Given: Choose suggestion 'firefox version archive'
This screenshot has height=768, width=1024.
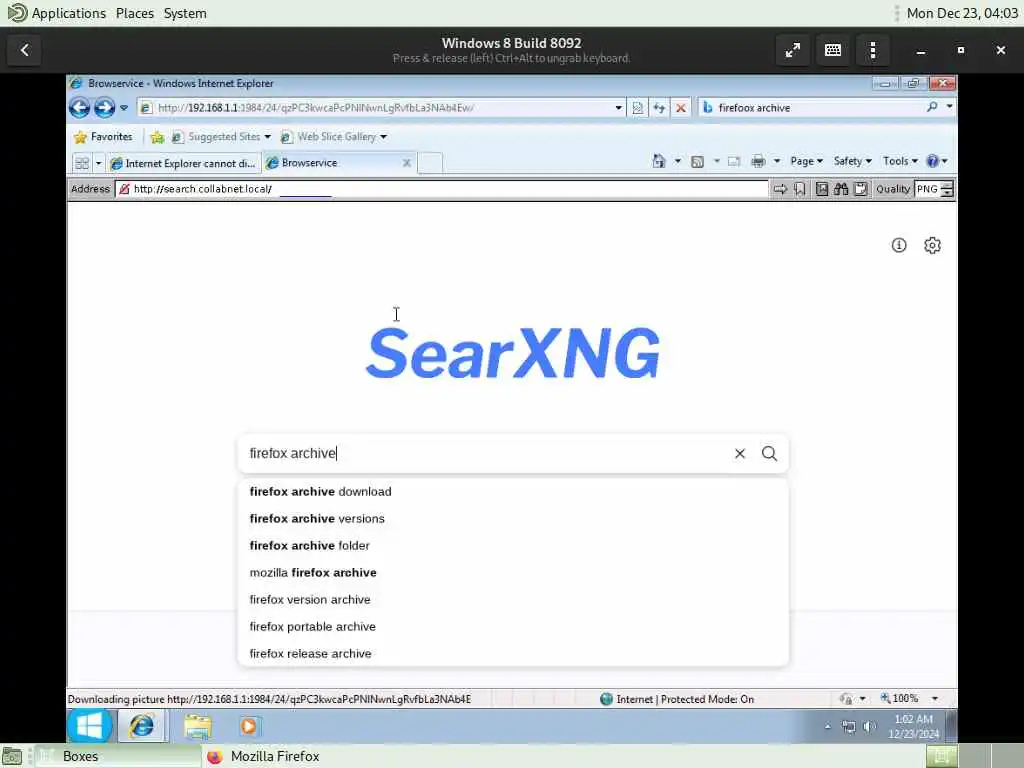Looking at the screenshot, I should tap(513, 600).
